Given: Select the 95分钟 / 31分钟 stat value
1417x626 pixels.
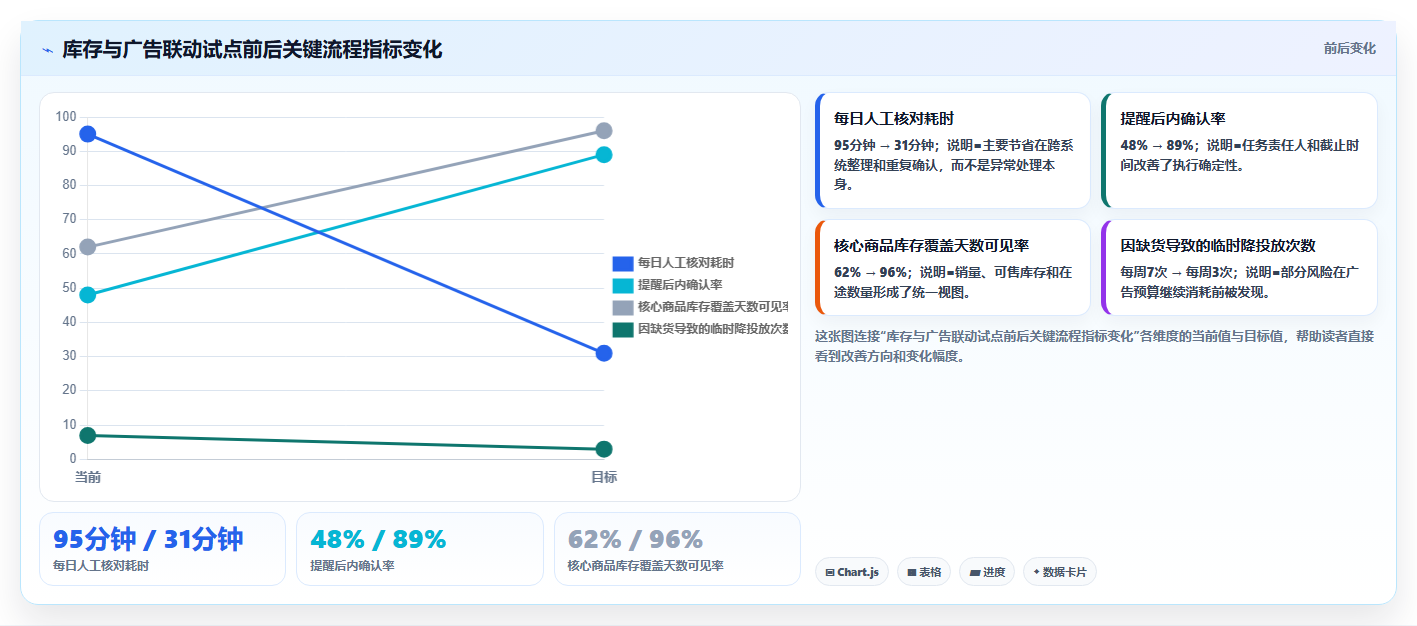Looking at the screenshot, I should point(148,540).
